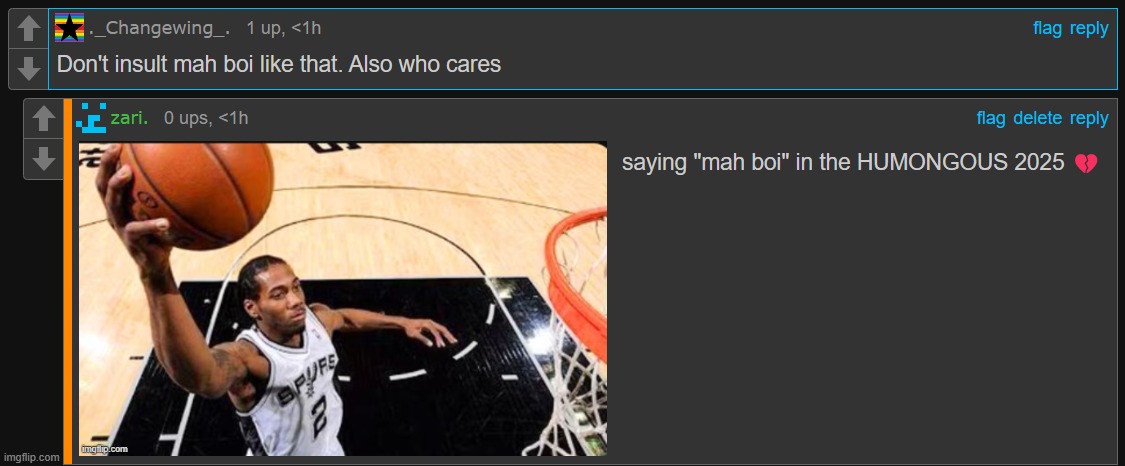Viewport: 1125px width, 466px height.
Task: Upvote zari's reply comment
Action: pyautogui.click(x=44, y=119)
